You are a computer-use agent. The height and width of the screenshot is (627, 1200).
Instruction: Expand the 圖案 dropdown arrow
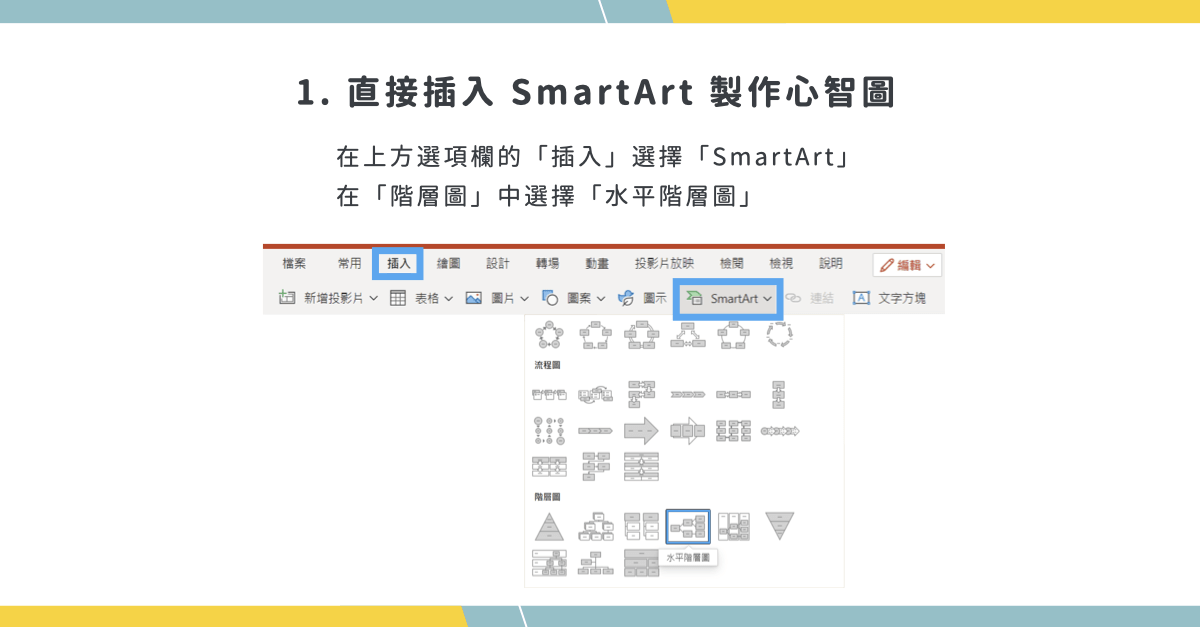coord(601,298)
